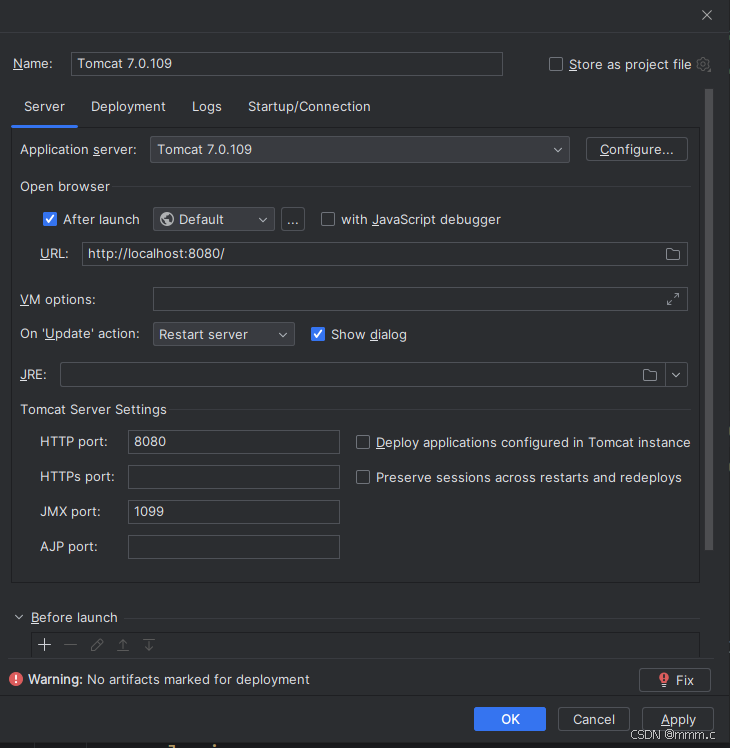Screen dimensions: 730x748
Task: Browse for JRE with folder icon
Action: 650,375
